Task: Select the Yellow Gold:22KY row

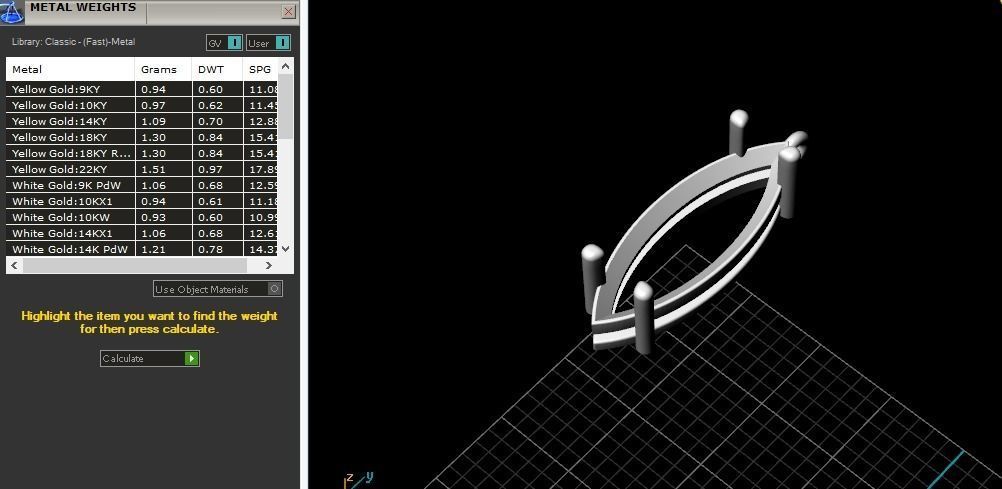Action: pyautogui.click(x=143, y=169)
